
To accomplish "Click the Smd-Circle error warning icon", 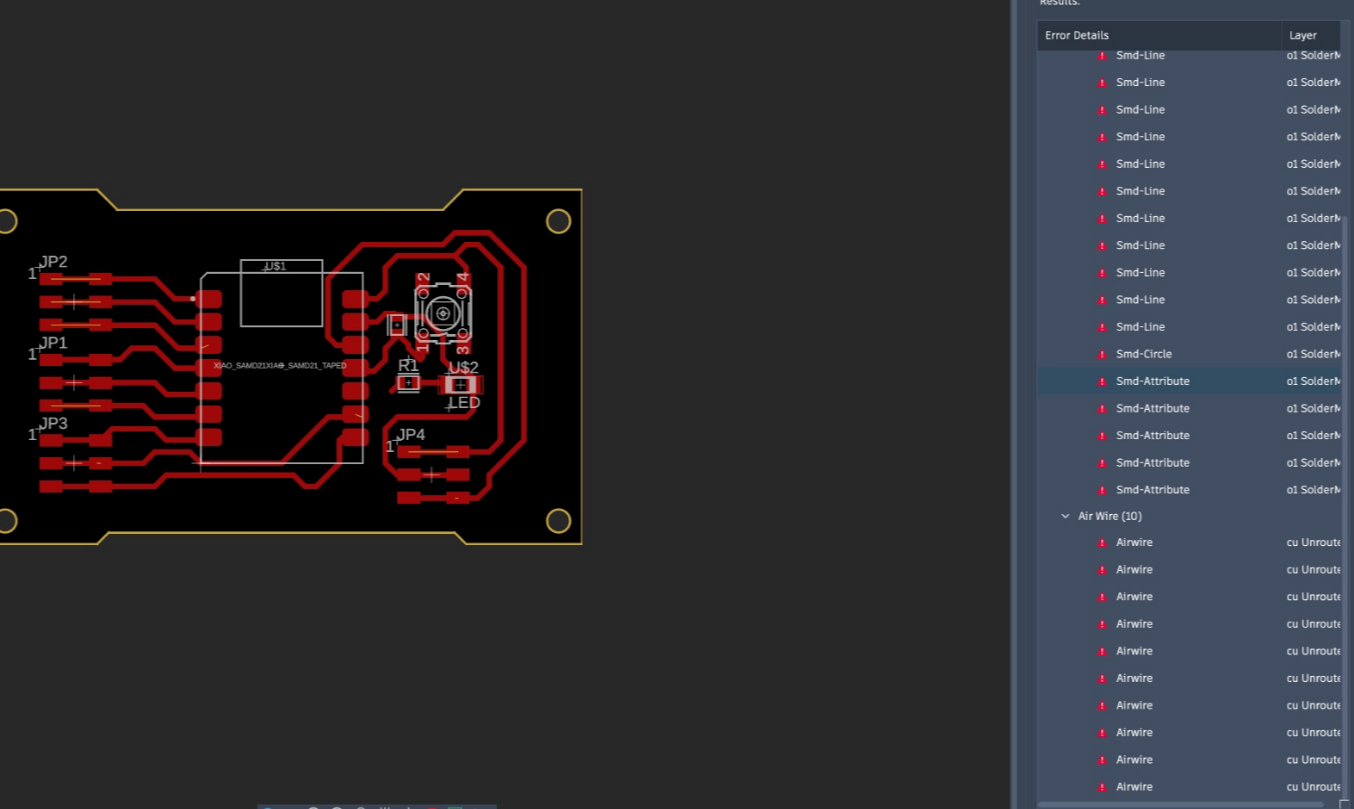I will [x=1102, y=354].
